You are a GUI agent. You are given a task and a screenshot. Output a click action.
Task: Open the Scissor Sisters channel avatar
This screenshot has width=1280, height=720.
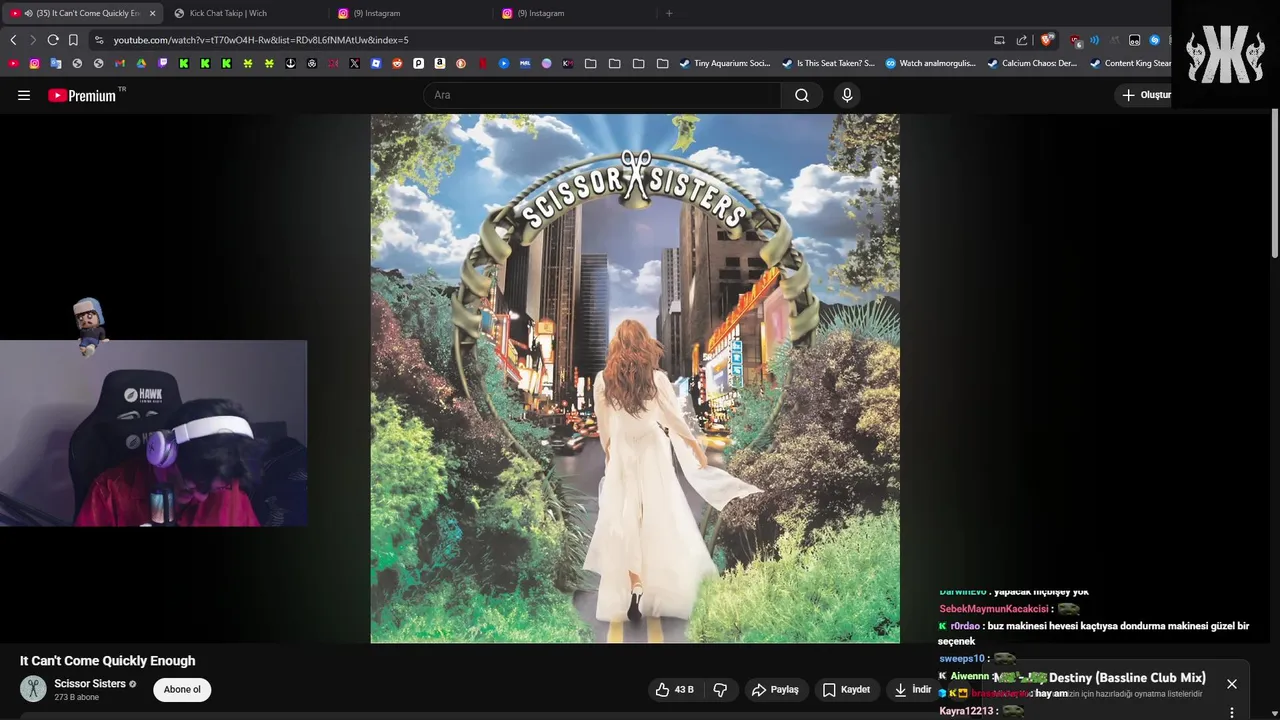coord(34,688)
